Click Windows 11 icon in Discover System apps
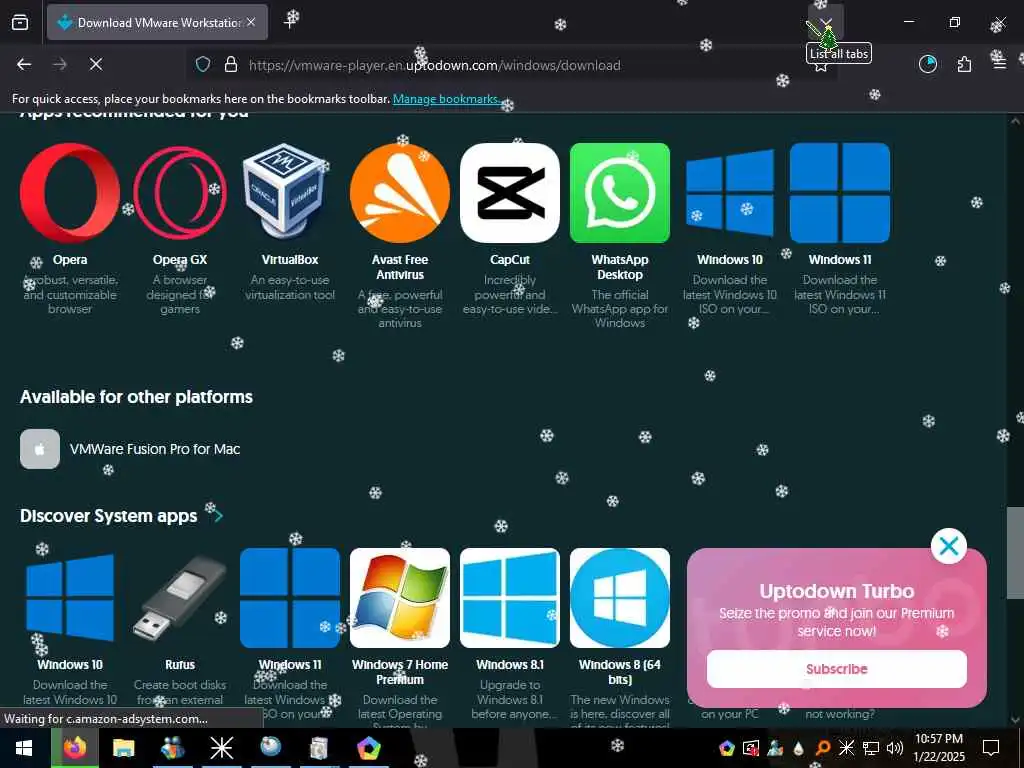This screenshot has height=768, width=1024. [x=290, y=598]
